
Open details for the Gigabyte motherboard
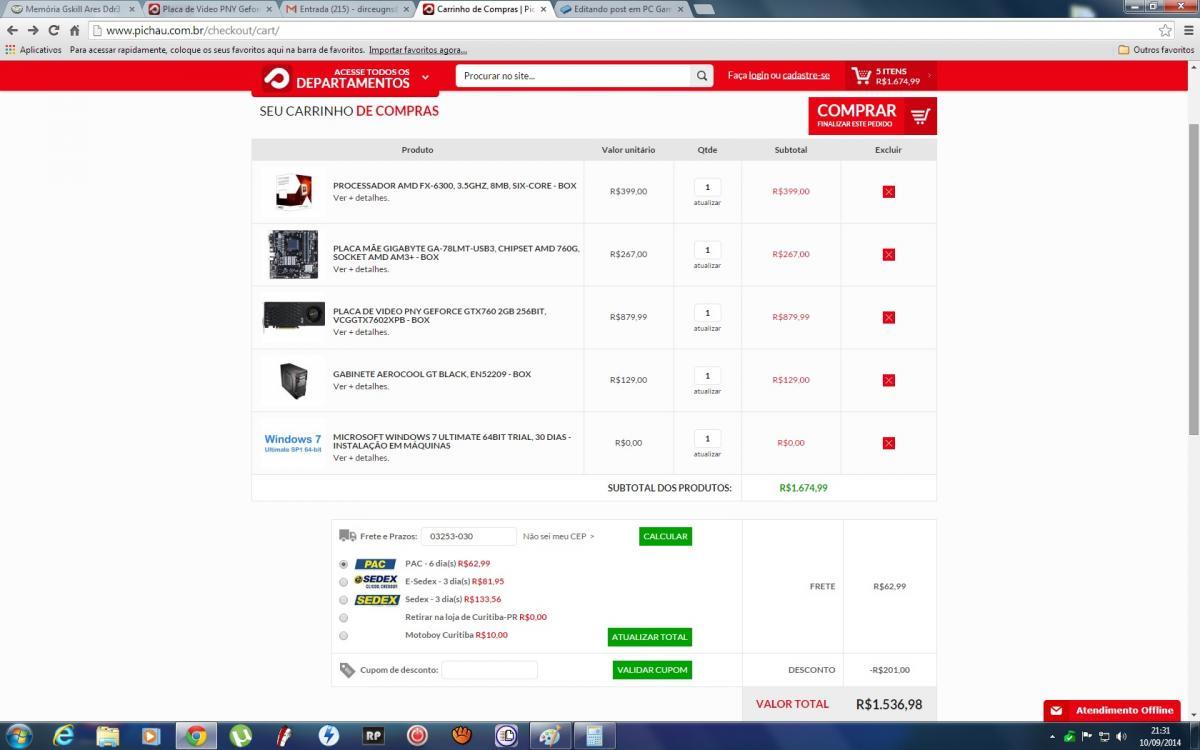tap(361, 269)
